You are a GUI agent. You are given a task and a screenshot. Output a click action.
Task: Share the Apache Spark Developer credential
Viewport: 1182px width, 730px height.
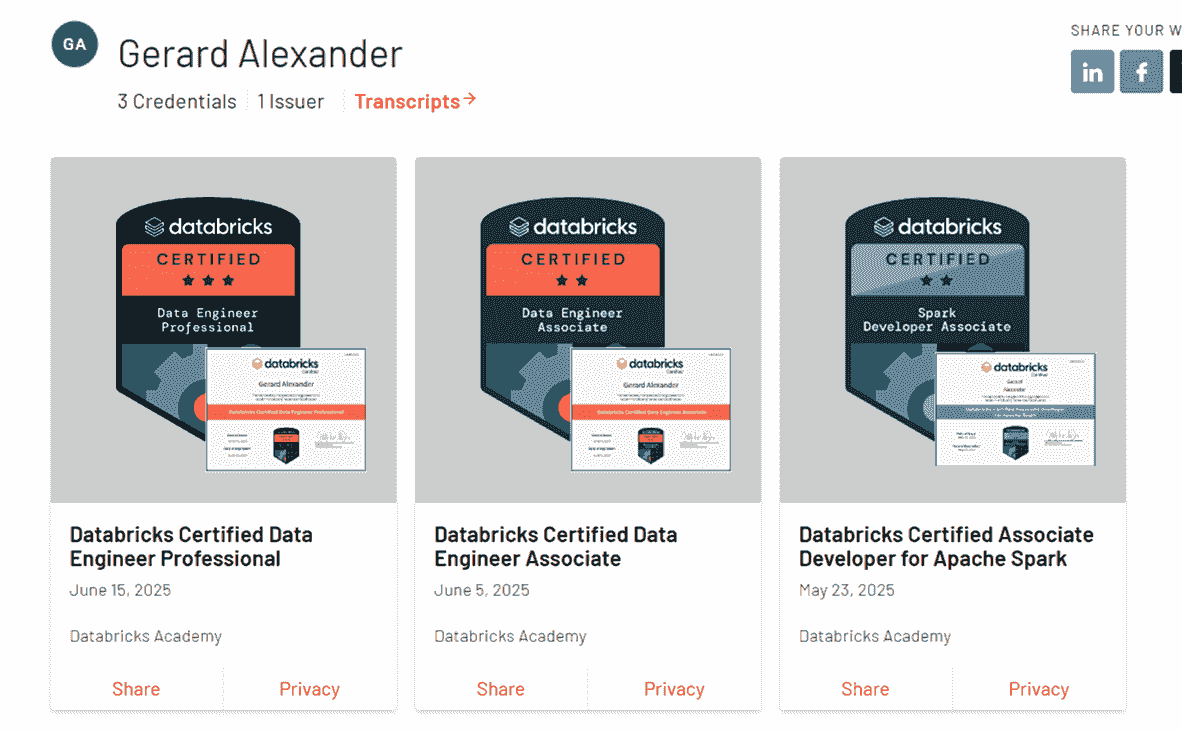click(865, 689)
